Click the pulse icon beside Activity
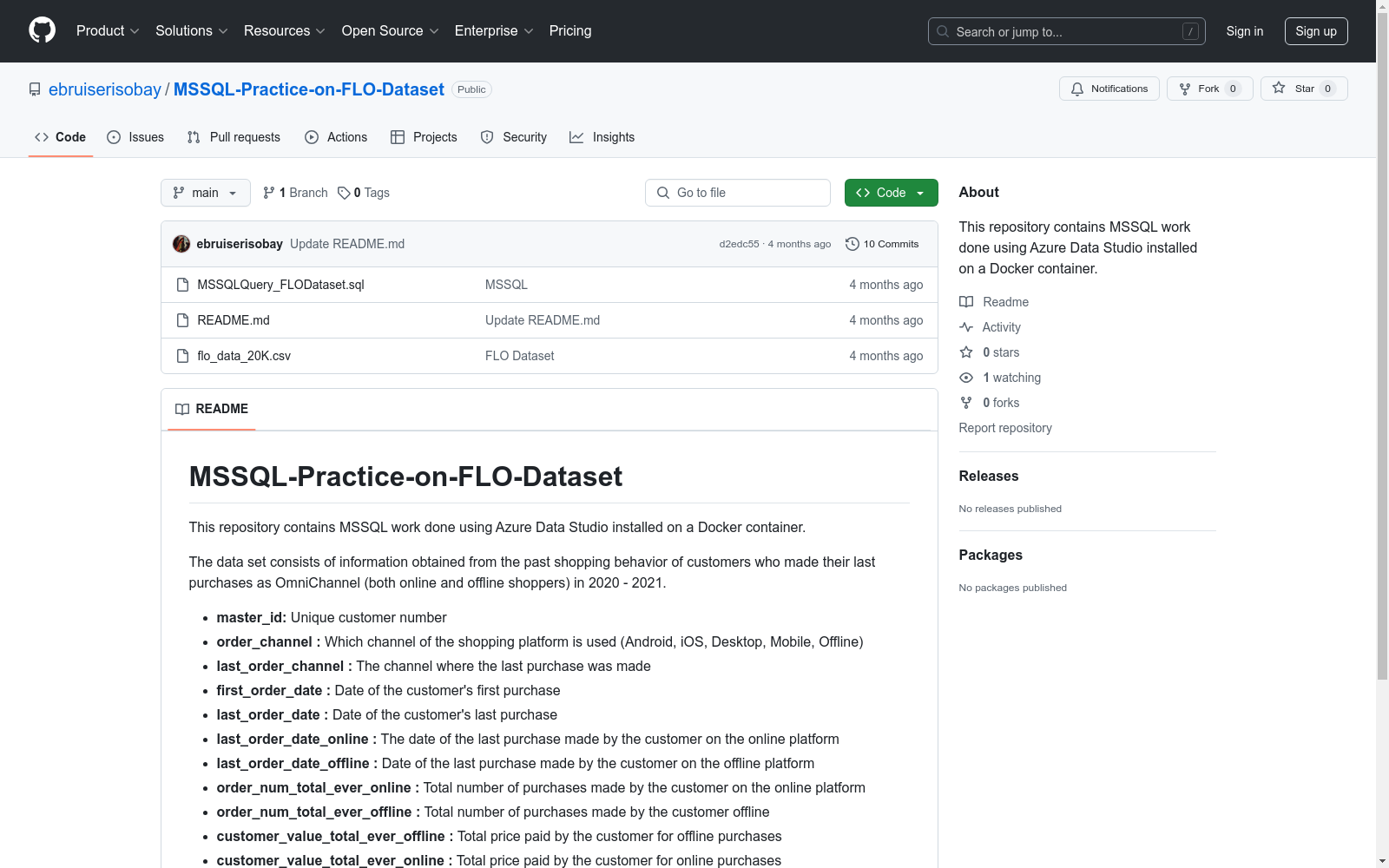The image size is (1389, 868). pyautogui.click(x=966, y=327)
